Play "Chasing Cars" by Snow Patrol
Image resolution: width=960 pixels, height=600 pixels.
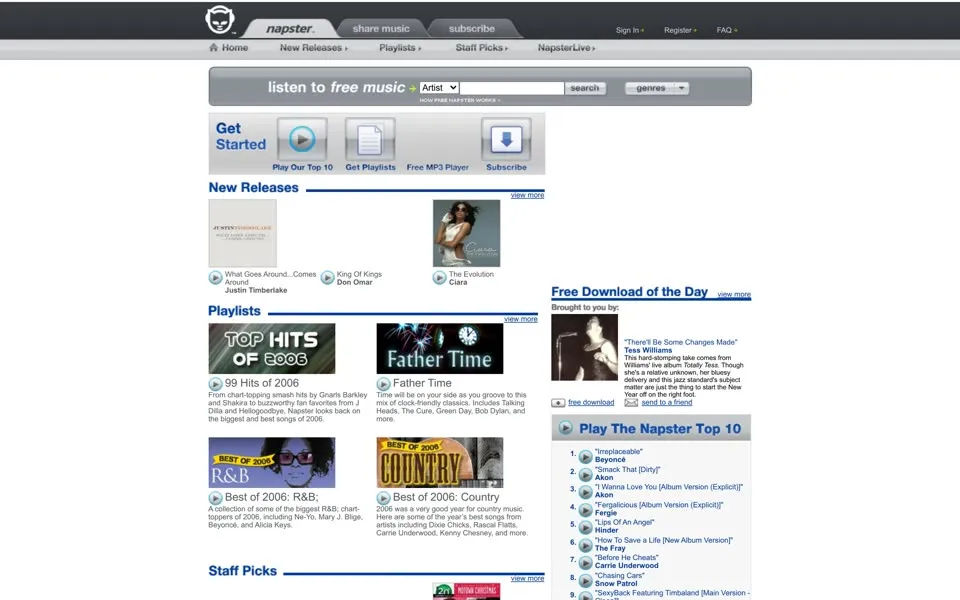point(585,580)
